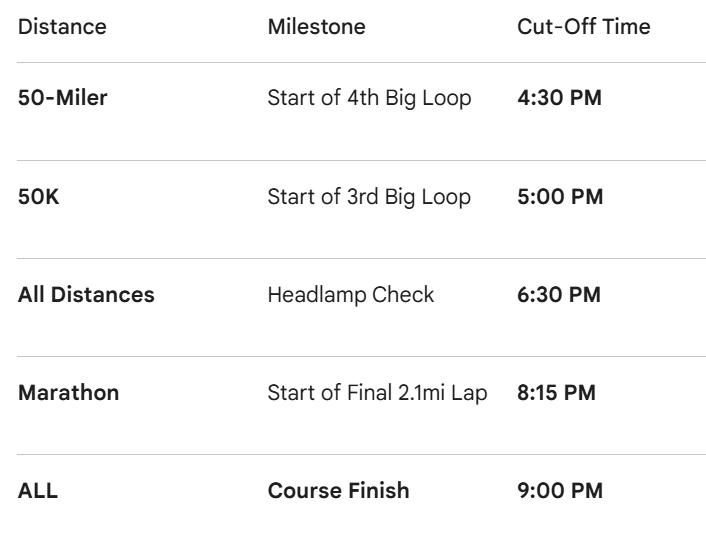Select the Start of 3rd Big Loop milestone
The image size is (706, 544).
pos(369,197)
